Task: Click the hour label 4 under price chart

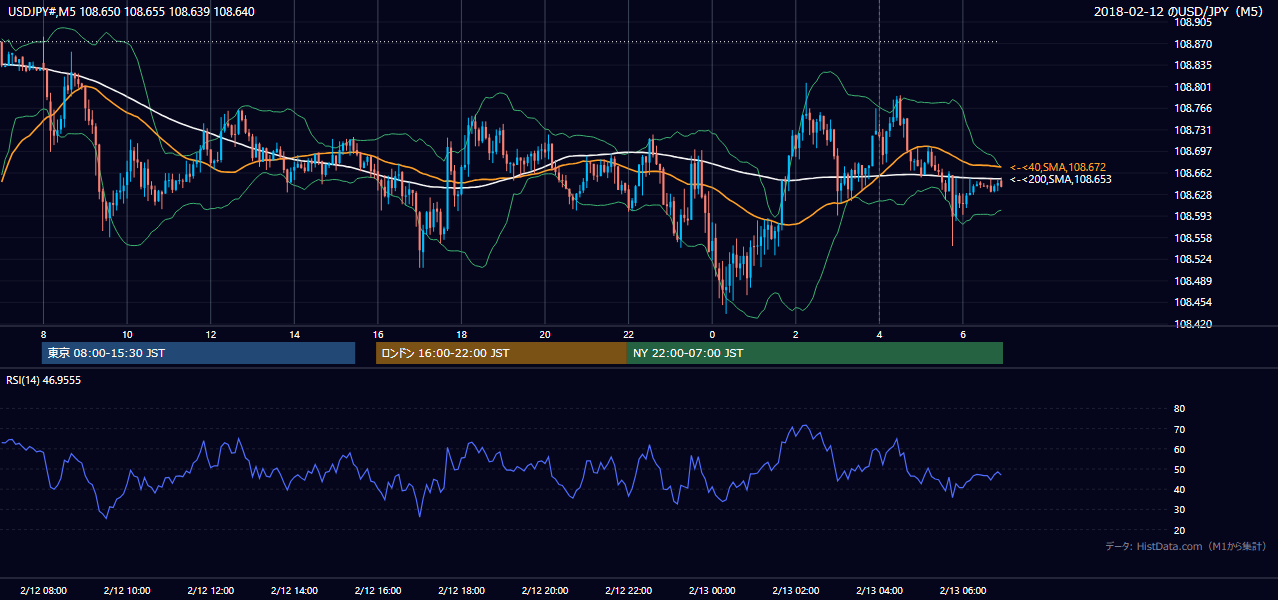Action: (879, 334)
